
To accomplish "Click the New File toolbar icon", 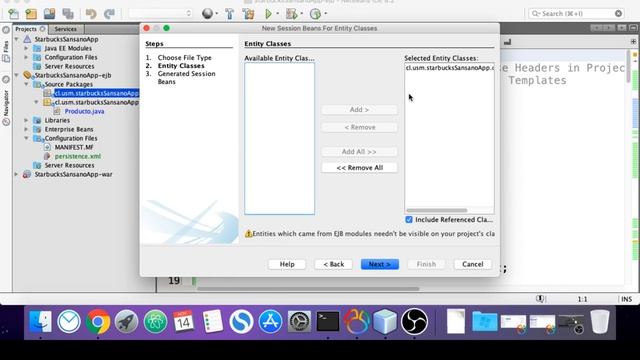I will tap(13, 14).
